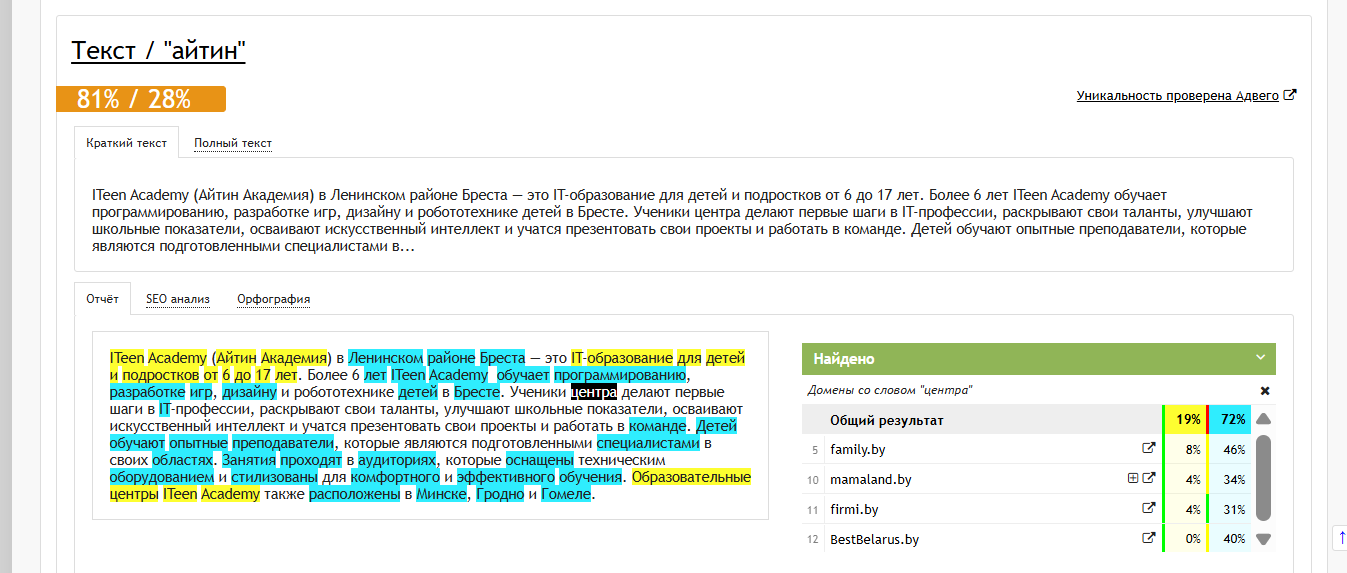This screenshot has height=573, width=1347.
Task: Click the 72% cyan total cell
Action: (1229, 420)
